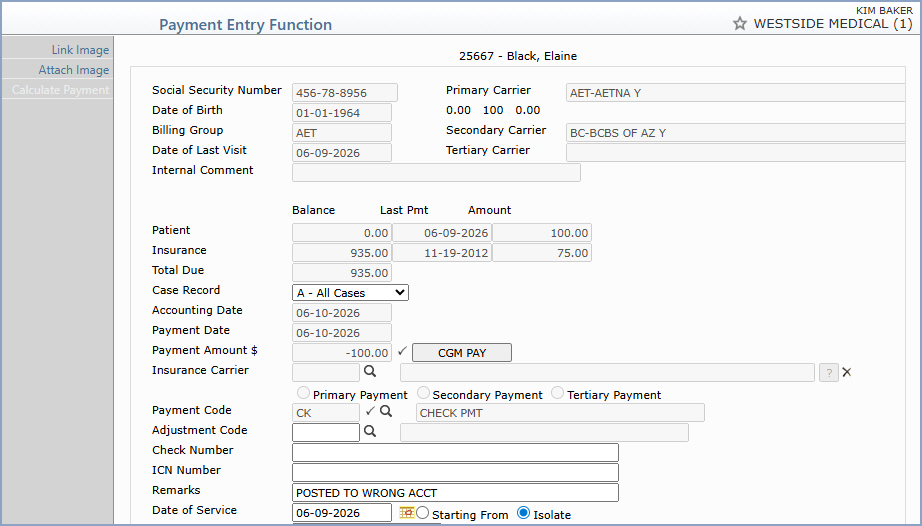Open the Adjustment Code search magnifier
922x526 pixels.
point(370,431)
